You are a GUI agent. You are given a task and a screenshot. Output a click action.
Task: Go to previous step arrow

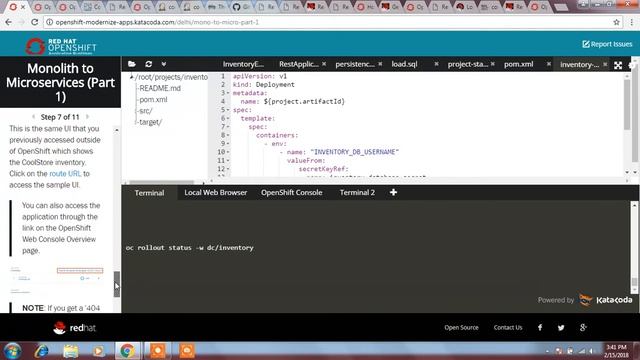click(33, 117)
